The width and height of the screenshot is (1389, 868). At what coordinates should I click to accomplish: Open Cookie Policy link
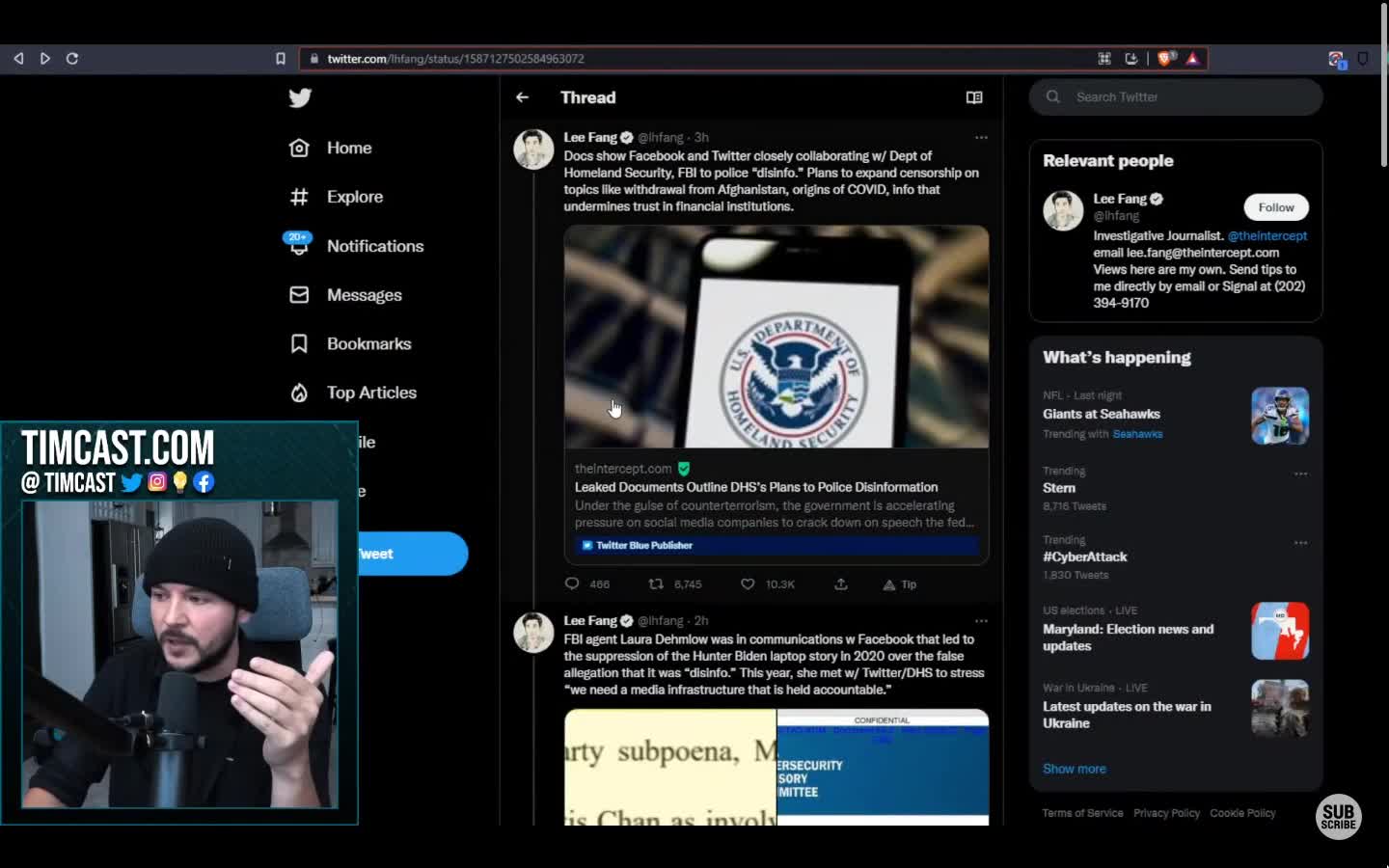1242,813
